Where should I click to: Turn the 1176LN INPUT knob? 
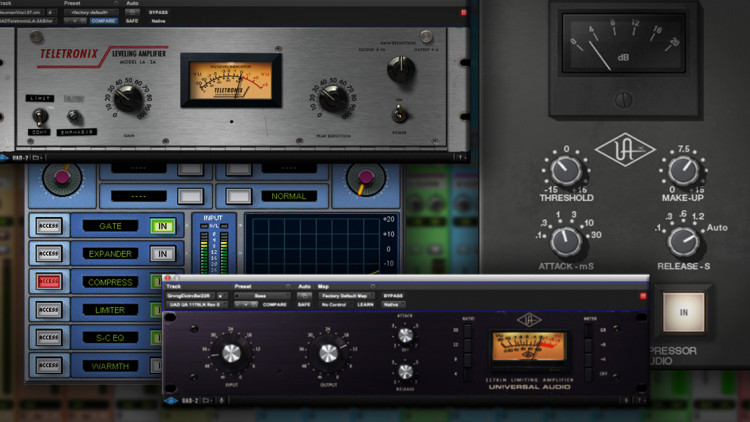pos(231,353)
